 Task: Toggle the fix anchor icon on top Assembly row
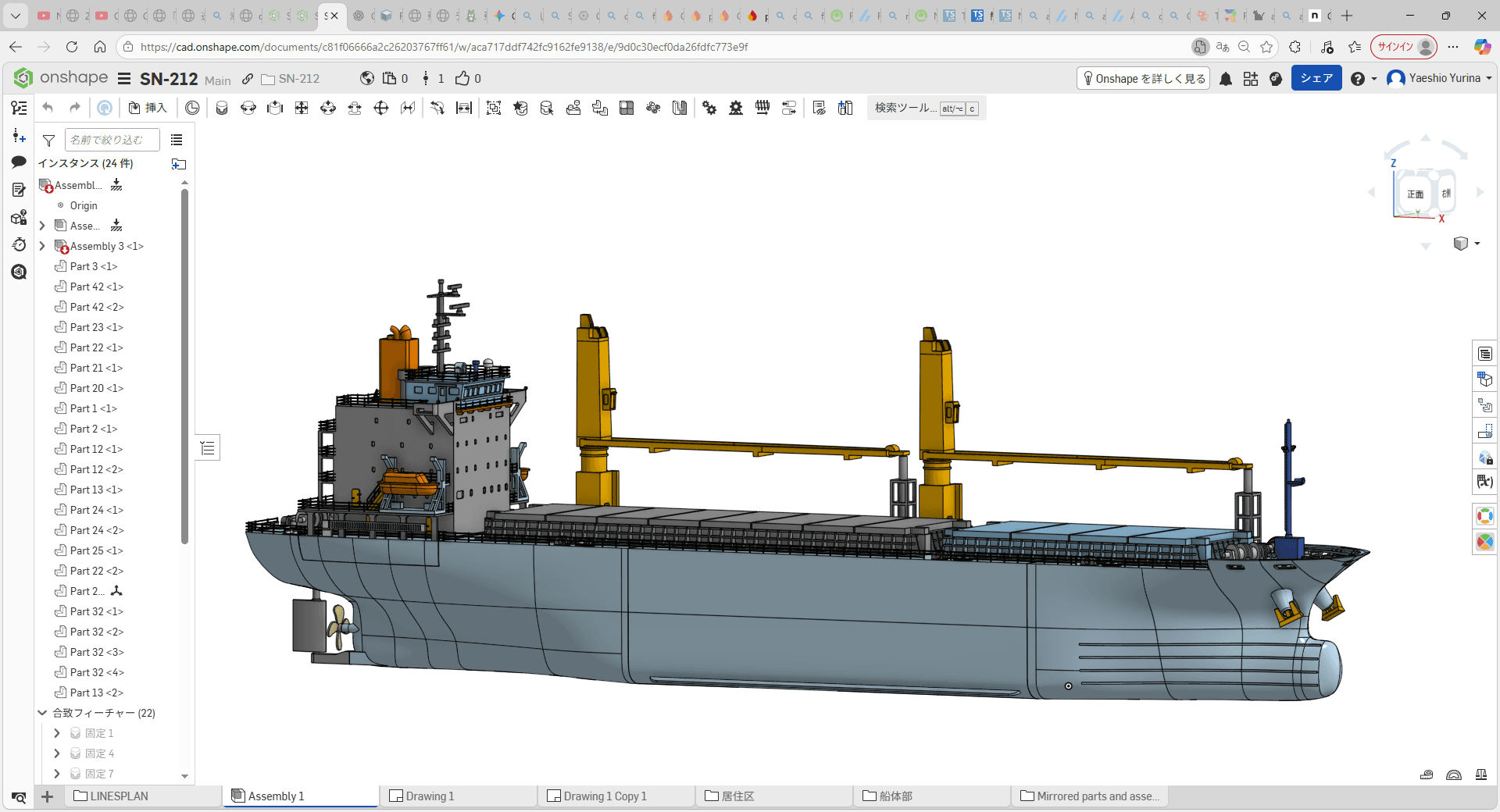116,185
